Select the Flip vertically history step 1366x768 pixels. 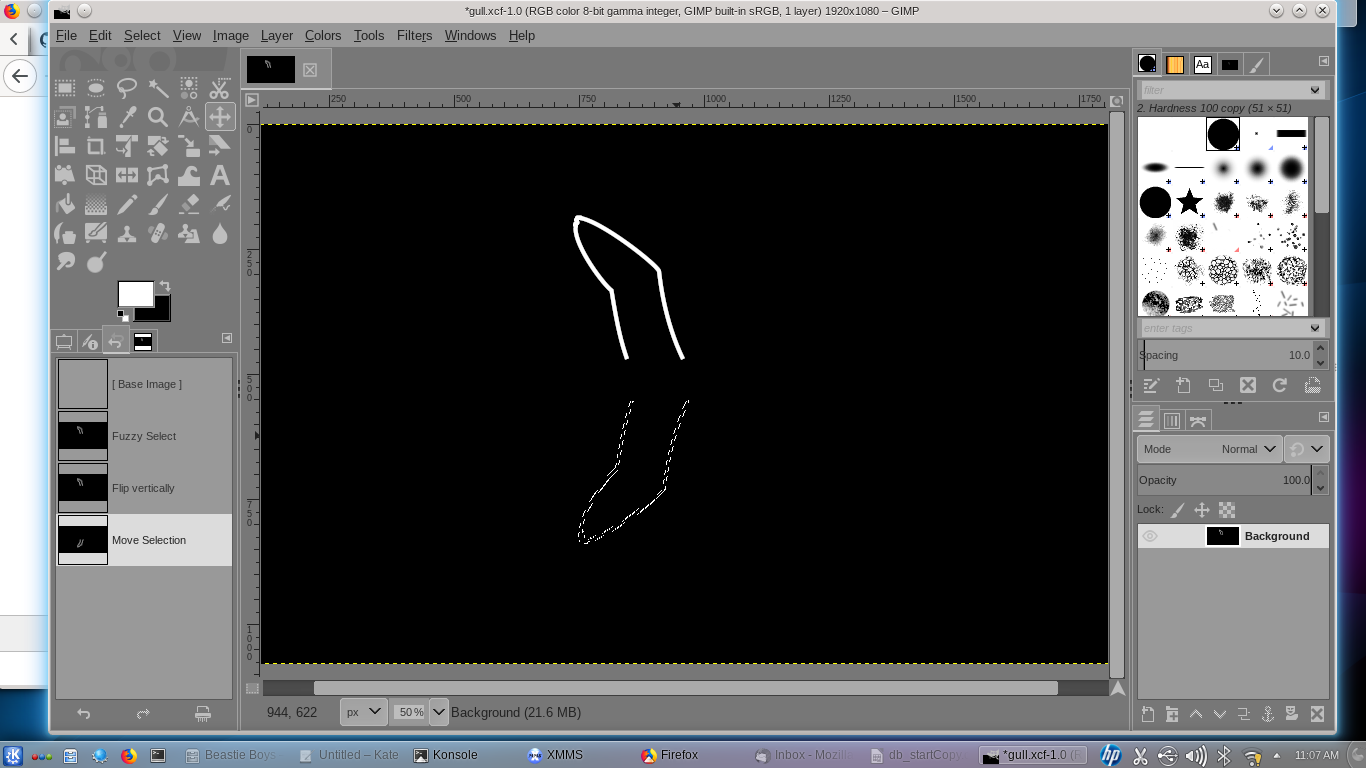pyautogui.click(x=144, y=488)
